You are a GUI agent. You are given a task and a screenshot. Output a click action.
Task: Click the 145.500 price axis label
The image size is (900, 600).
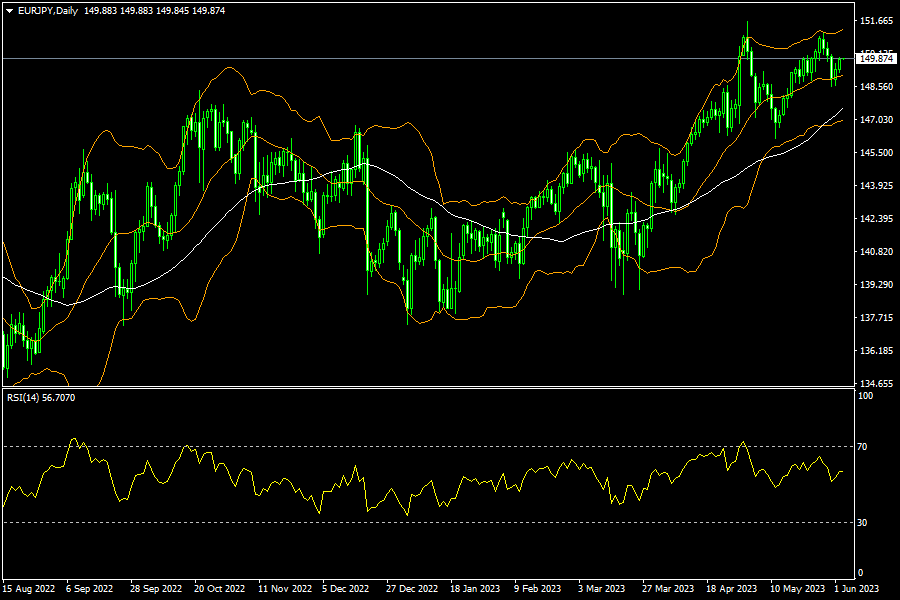click(876, 153)
